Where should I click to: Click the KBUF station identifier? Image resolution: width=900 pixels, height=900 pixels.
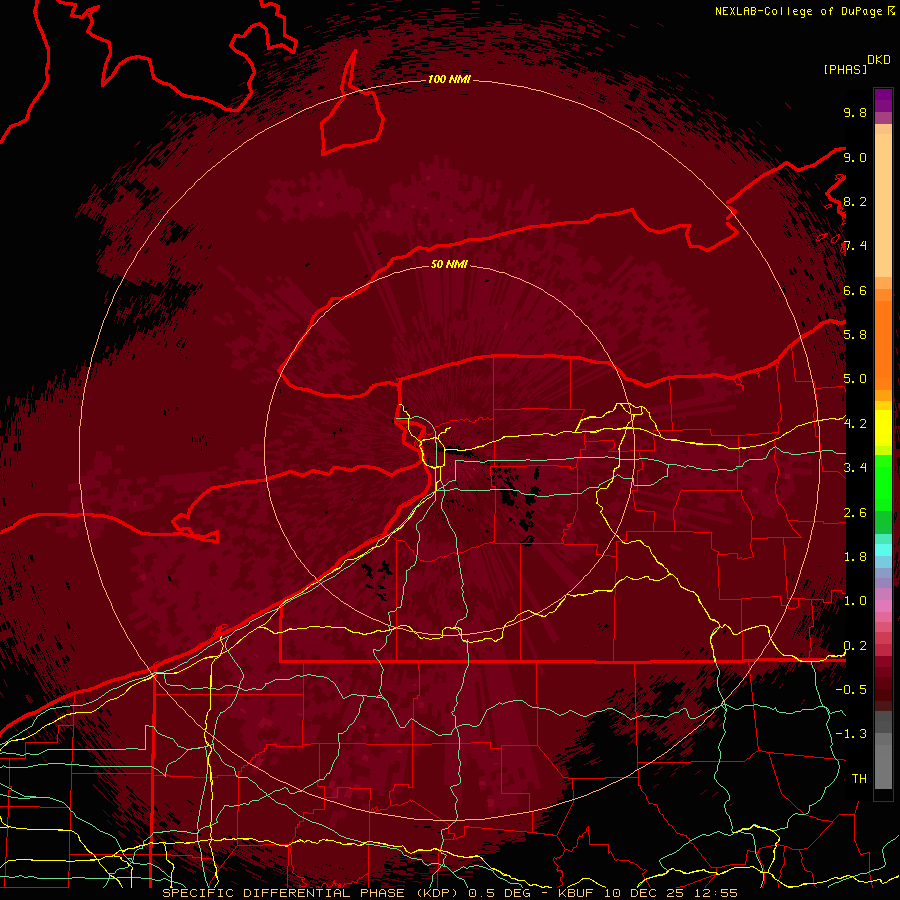tap(575, 893)
